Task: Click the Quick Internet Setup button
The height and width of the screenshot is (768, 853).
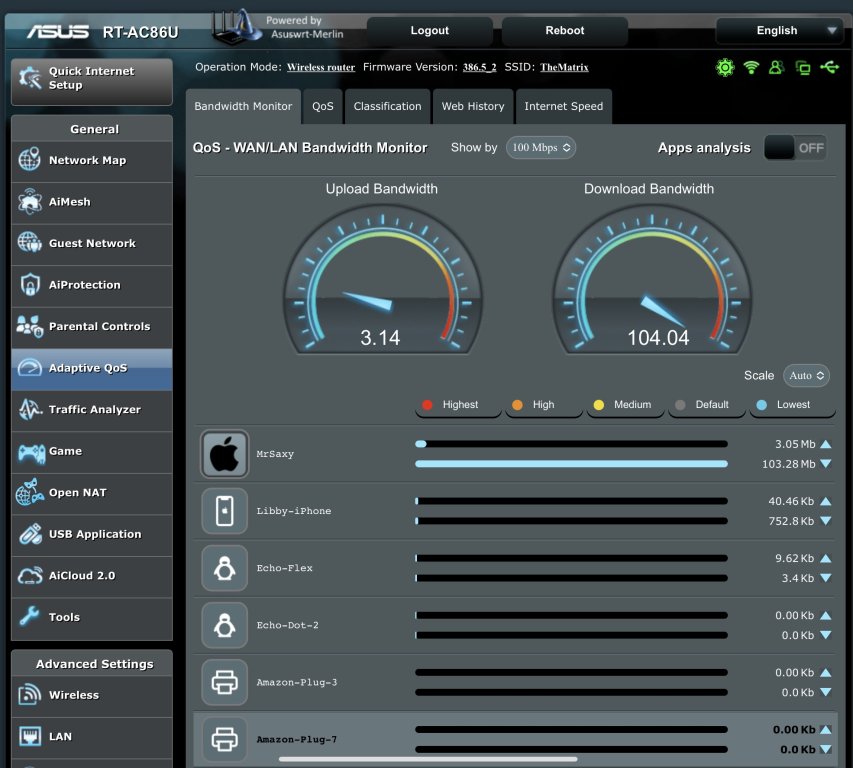Action: (91, 79)
